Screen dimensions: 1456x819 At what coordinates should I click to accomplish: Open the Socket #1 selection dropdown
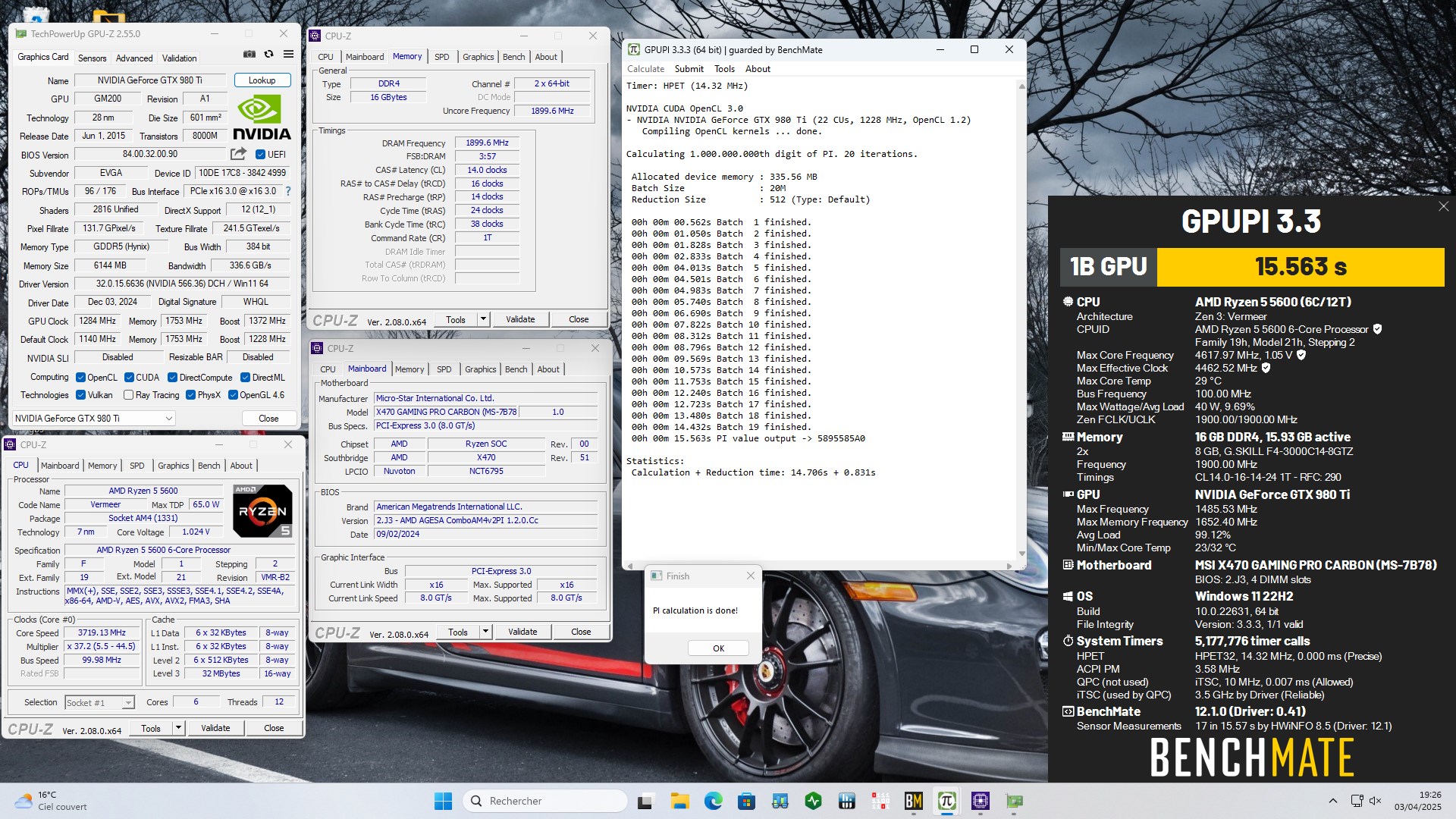99,703
